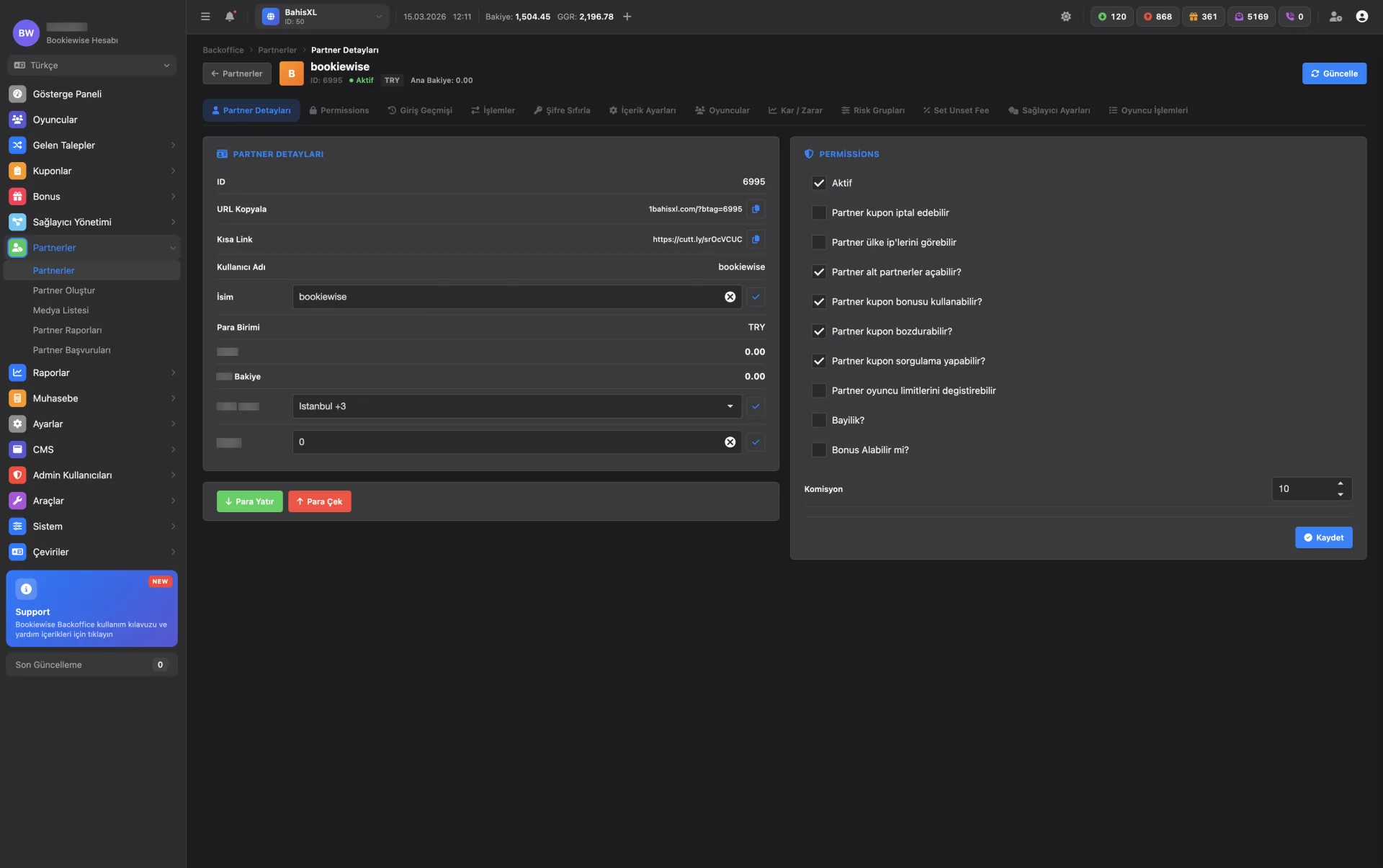This screenshot has height=868, width=1383.
Task: Open the Türkçe language dropdown
Action: [91, 66]
